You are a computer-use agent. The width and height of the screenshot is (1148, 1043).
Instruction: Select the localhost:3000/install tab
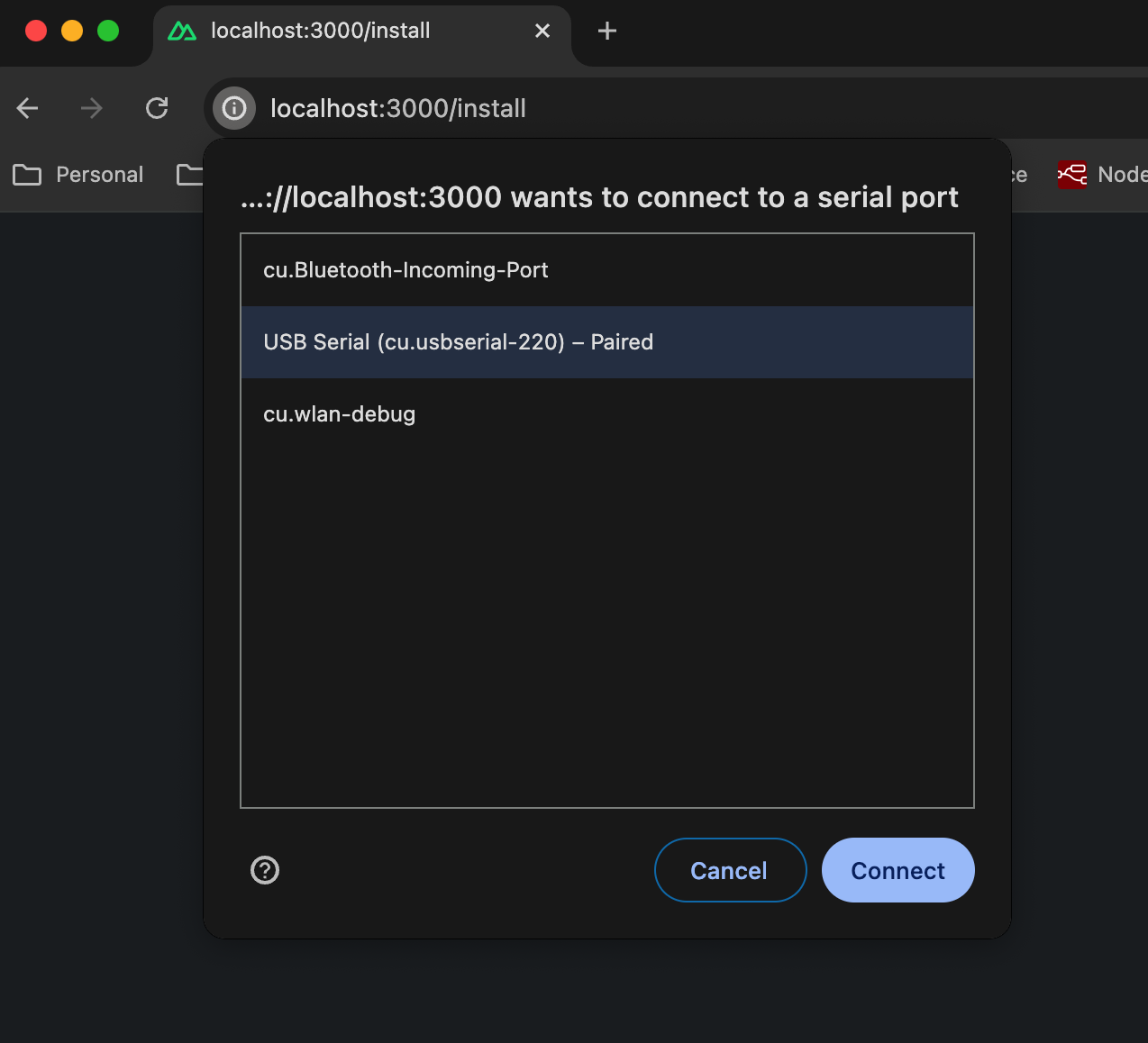342,32
